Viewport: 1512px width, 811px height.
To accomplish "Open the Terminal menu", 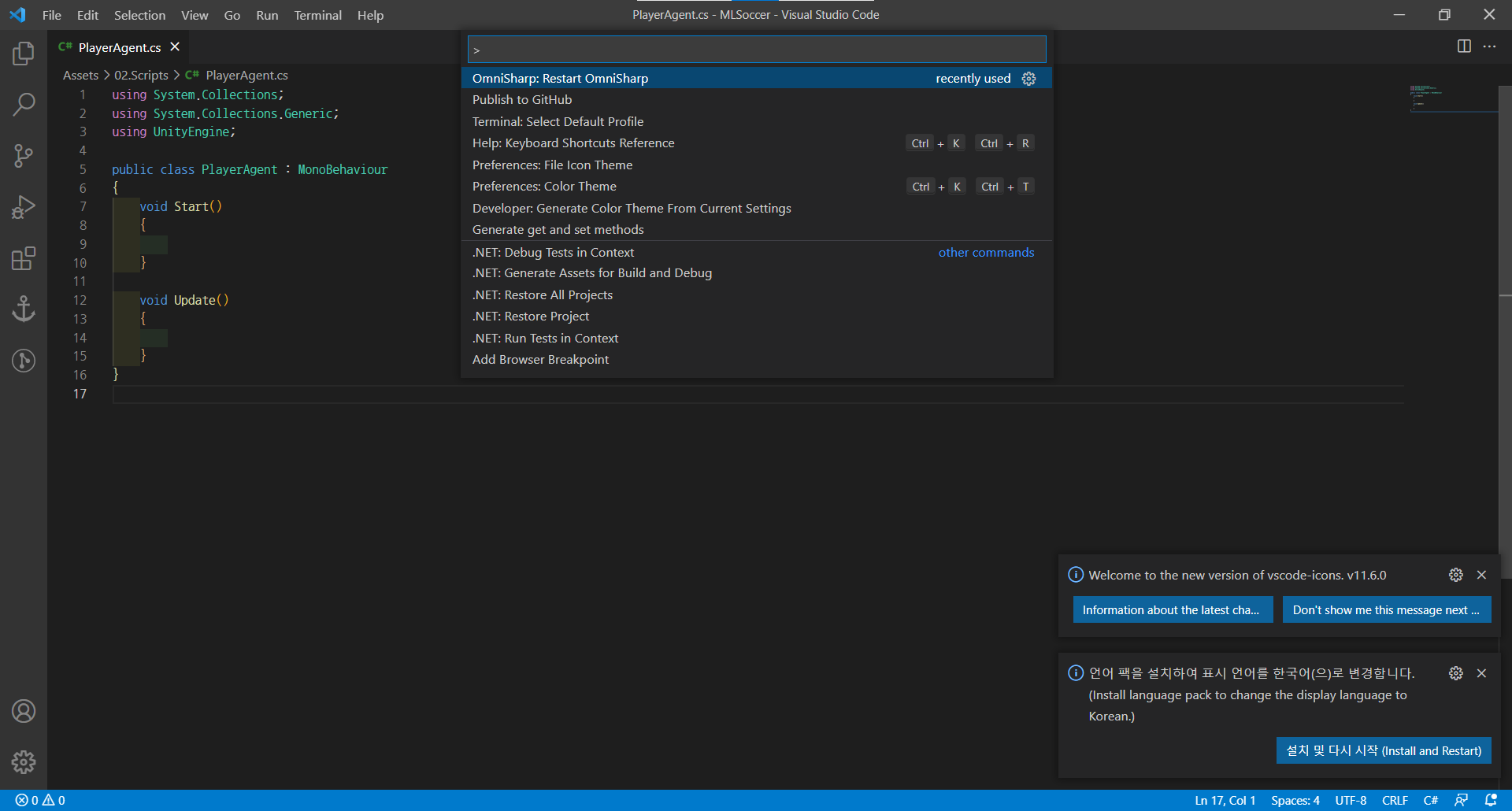I will click(317, 15).
